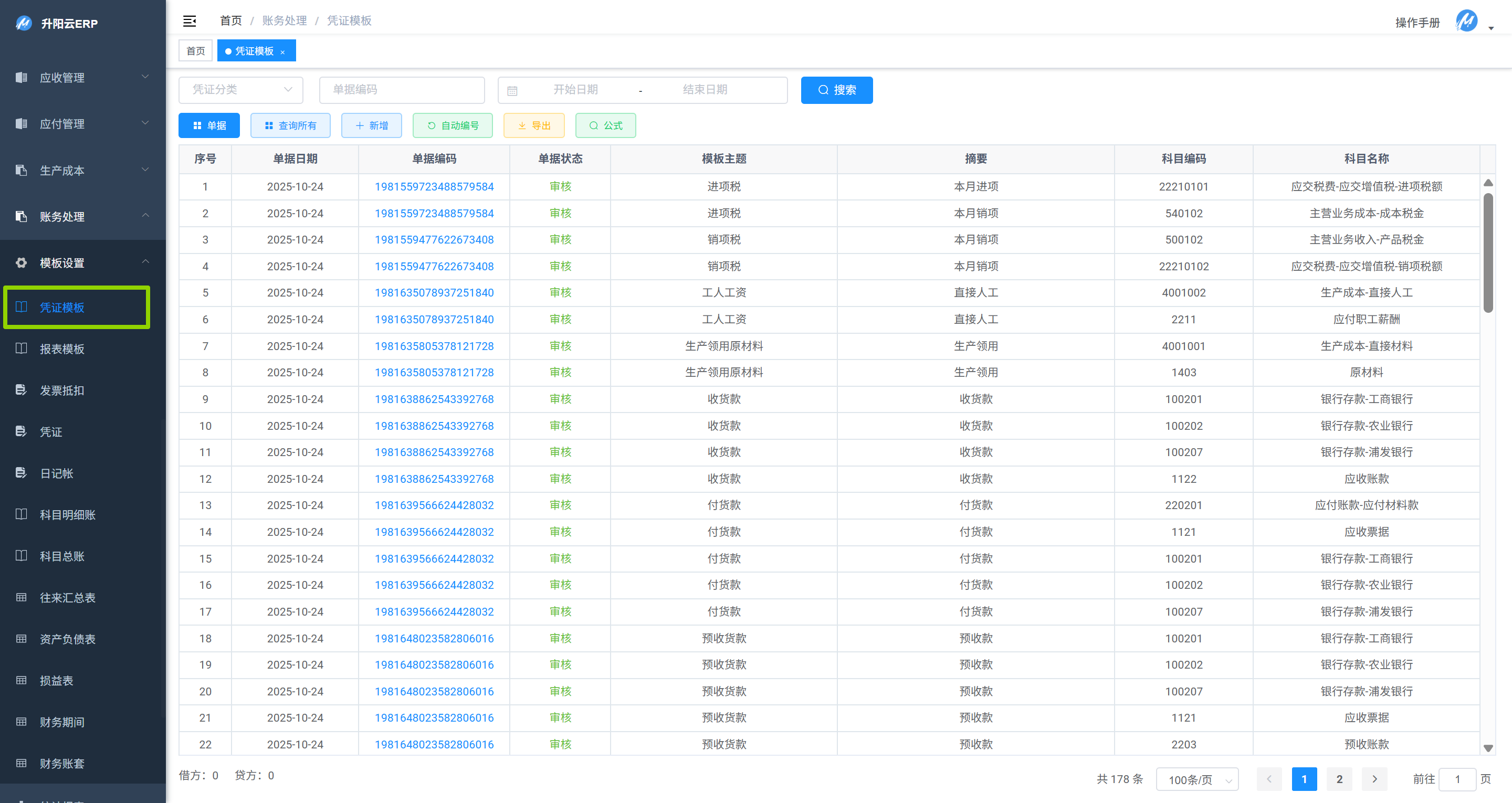Image resolution: width=1512 pixels, height=803 pixels.
Task: Click the 单据编码 search input field
Action: (x=402, y=90)
